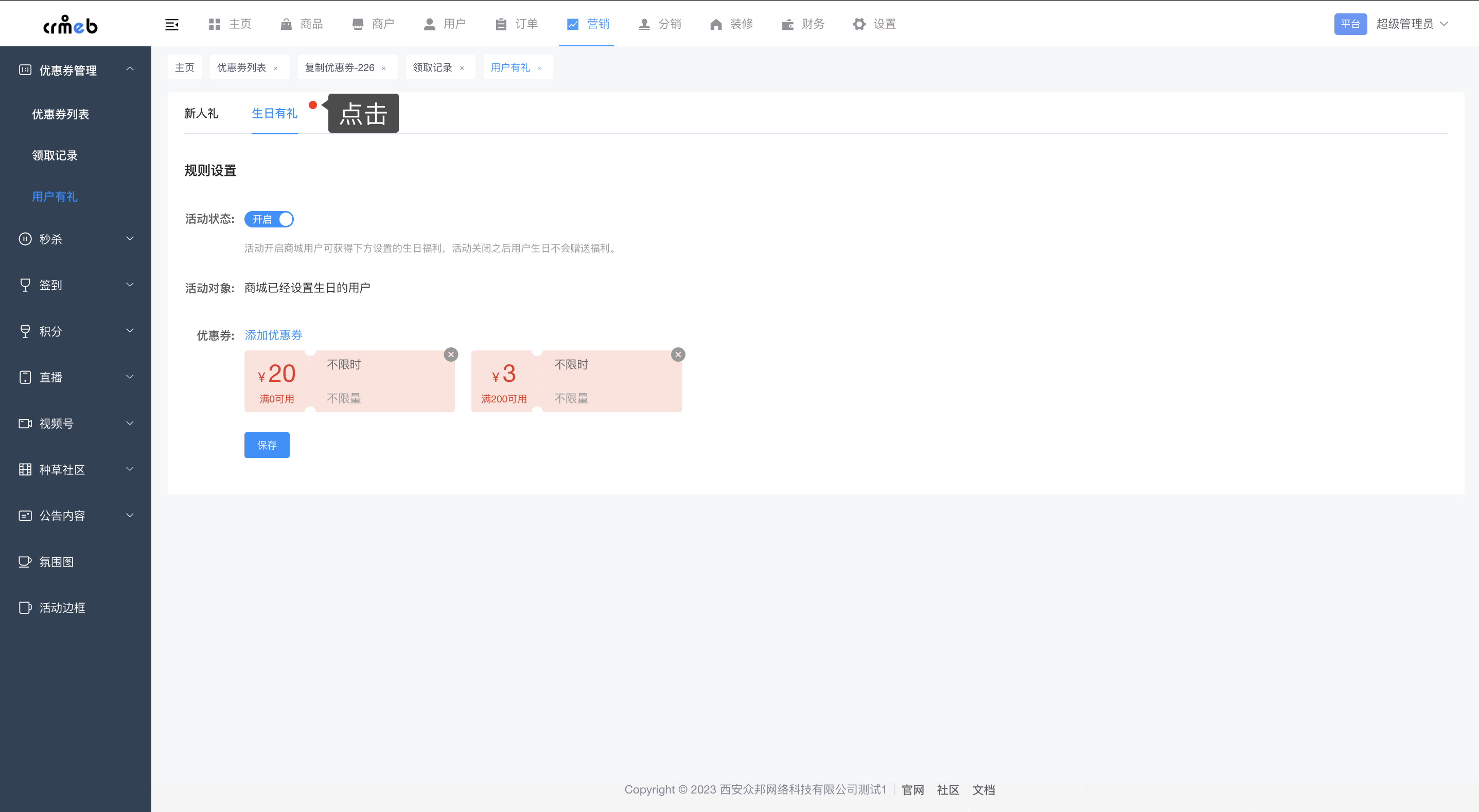Close the 领取记录 page tab
Image resolution: width=1479 pixels, height=812 pixels.
click(462, 68)
